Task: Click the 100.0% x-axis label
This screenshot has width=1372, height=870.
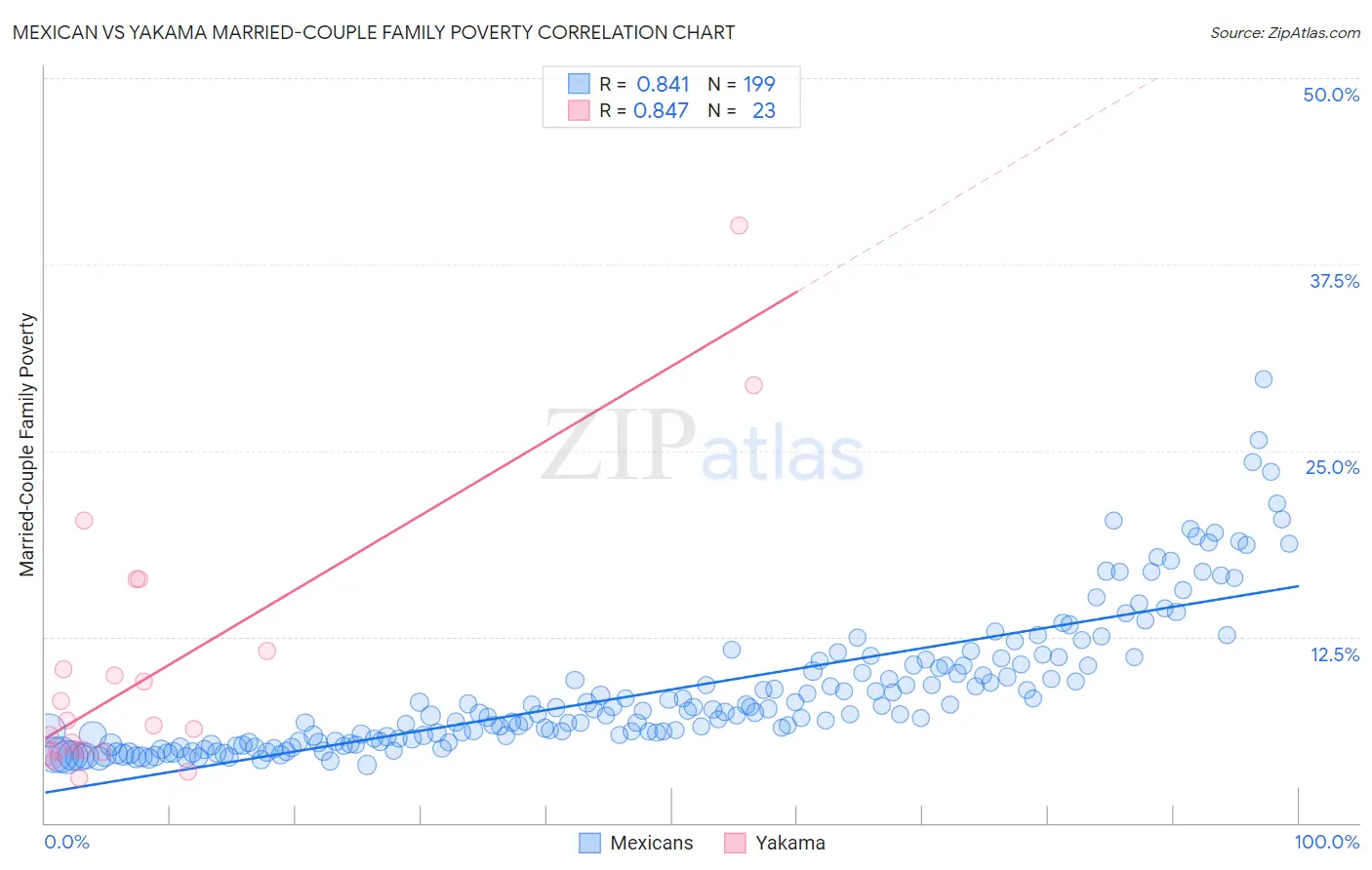Action: coord(1327,842)
